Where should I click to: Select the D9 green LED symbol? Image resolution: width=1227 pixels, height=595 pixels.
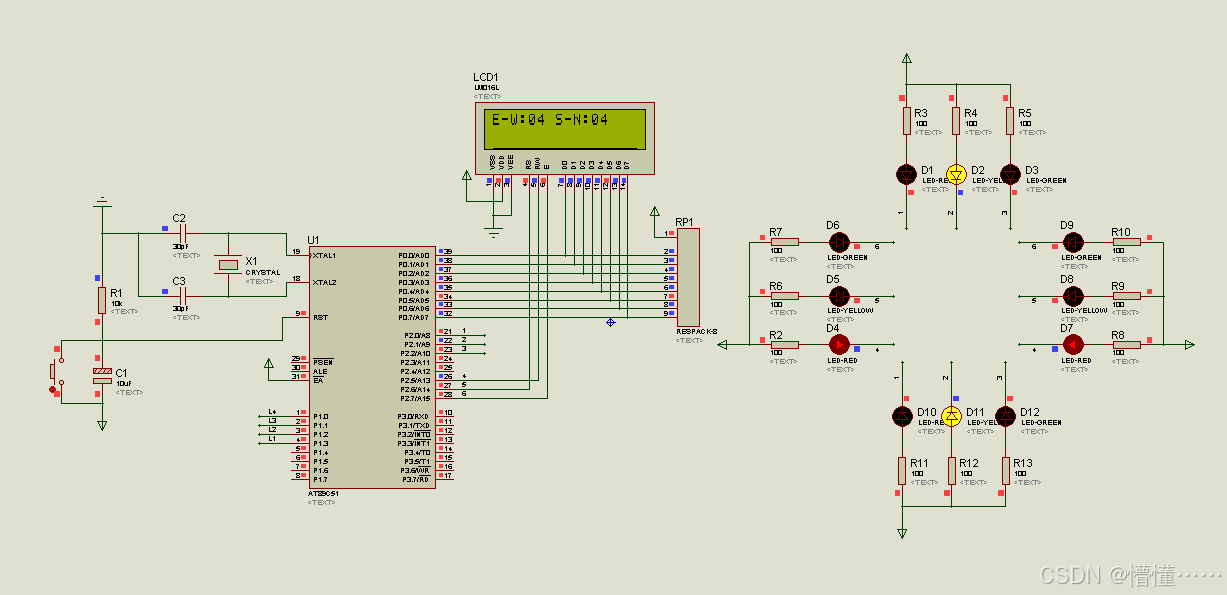coord(1073,241)
